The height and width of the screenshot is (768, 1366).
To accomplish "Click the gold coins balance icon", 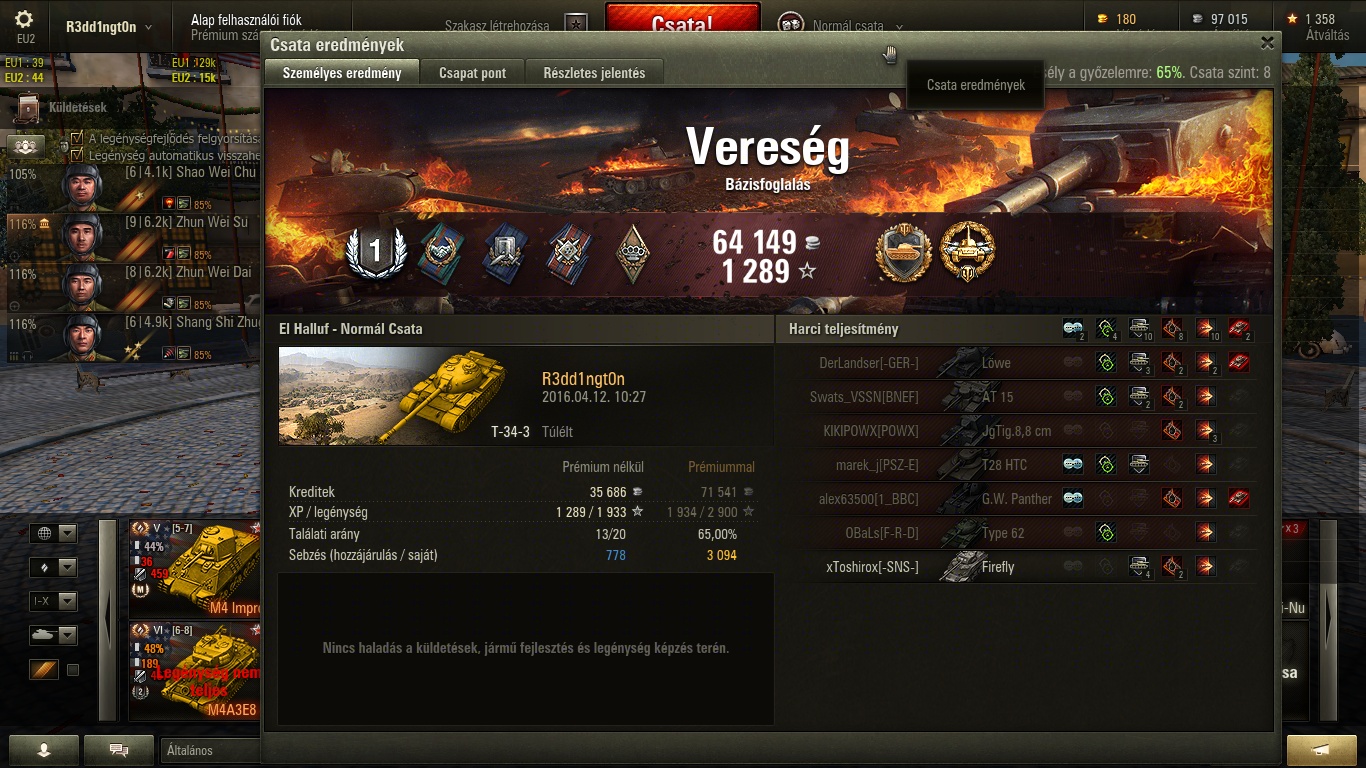I will (x=1102, y=19).
